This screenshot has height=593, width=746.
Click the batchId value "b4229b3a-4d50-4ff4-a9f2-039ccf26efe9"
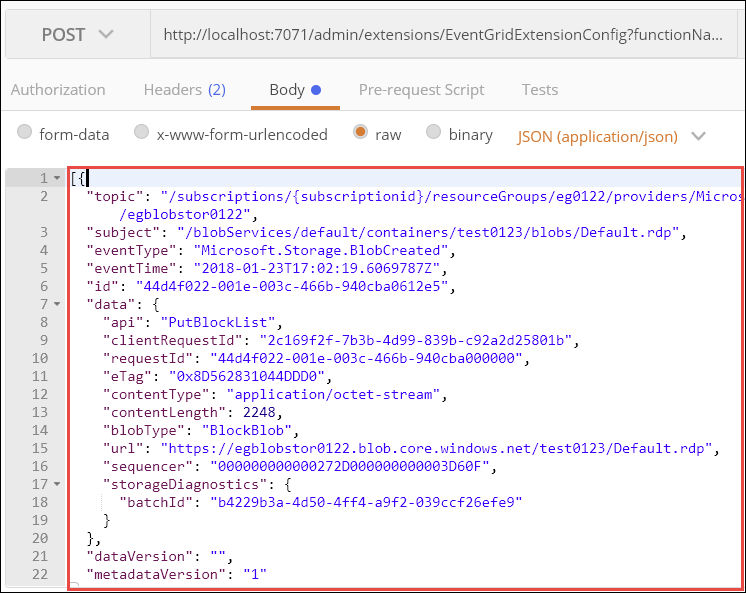coord(366,502)
